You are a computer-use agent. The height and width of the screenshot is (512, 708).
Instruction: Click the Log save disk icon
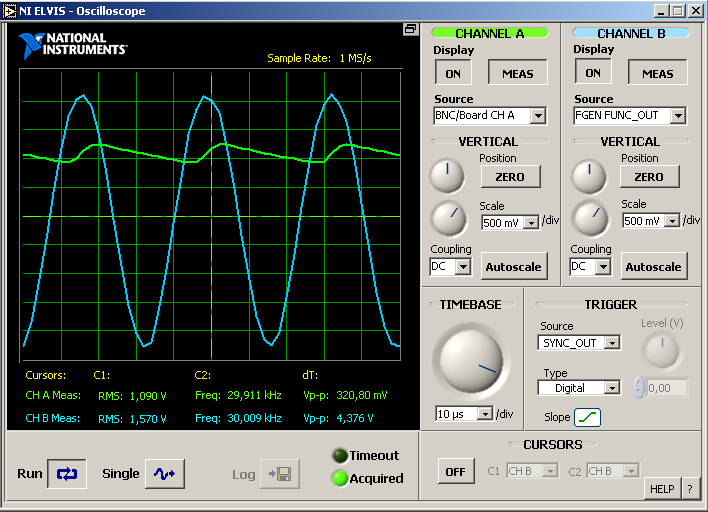(x=280, y=474)
